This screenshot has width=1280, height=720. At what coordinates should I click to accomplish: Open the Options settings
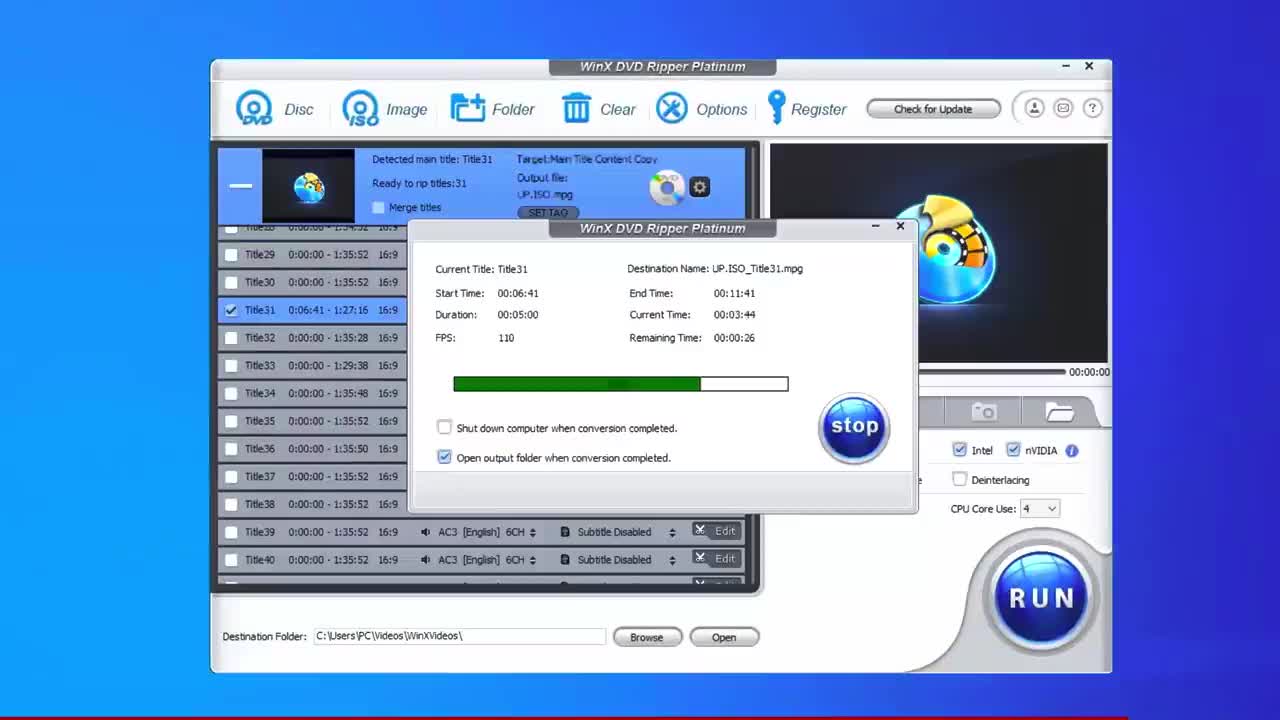pyautogui.click(x=672, y=108)
